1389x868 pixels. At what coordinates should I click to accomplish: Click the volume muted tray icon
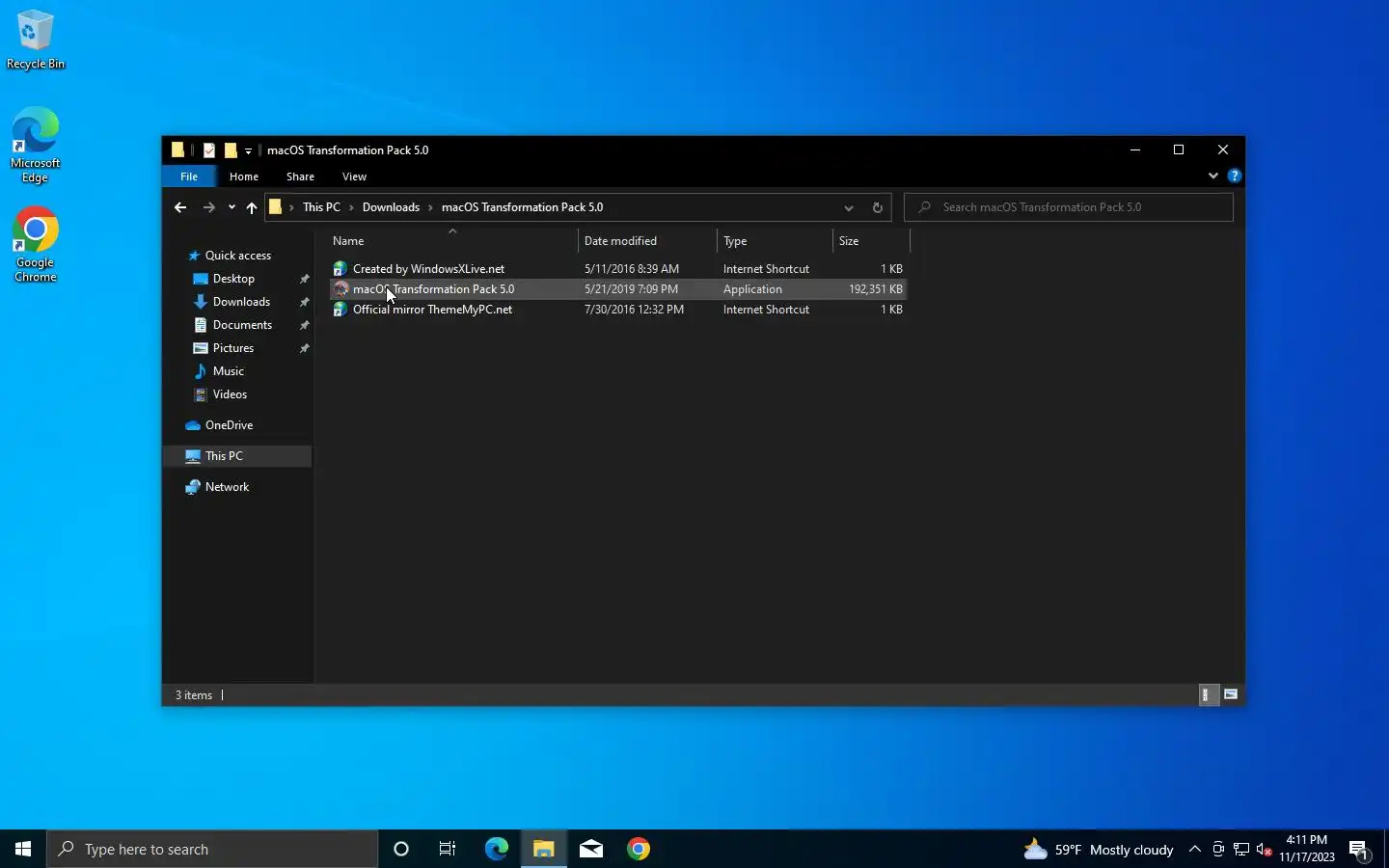[1265, 850]
